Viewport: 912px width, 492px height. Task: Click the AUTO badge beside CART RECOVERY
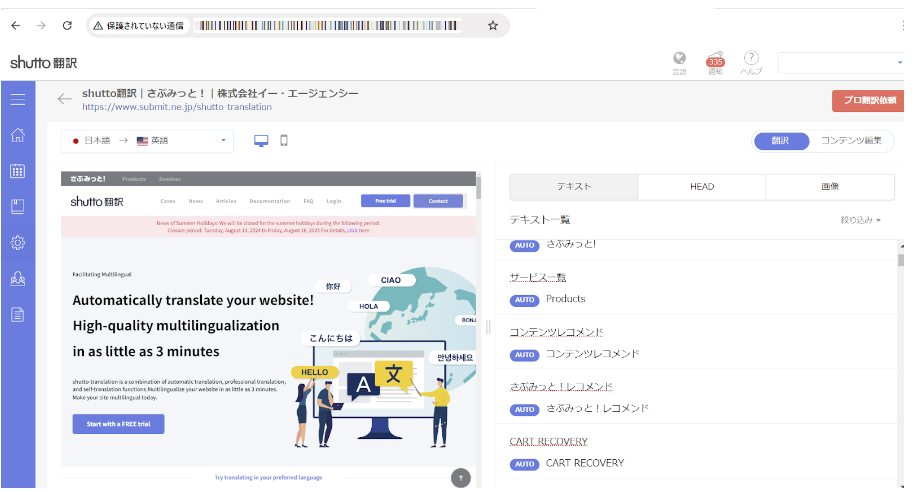pos(525,464)
